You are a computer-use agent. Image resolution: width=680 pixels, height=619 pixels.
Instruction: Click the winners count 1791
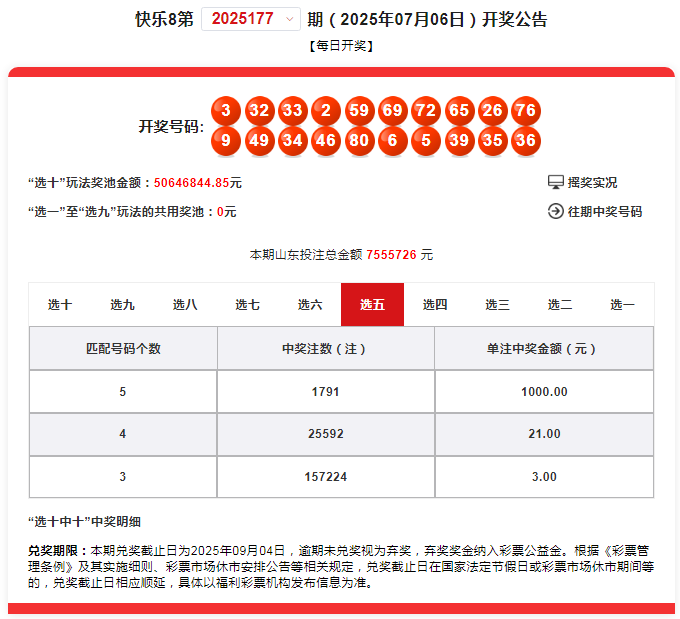(325, 392)
